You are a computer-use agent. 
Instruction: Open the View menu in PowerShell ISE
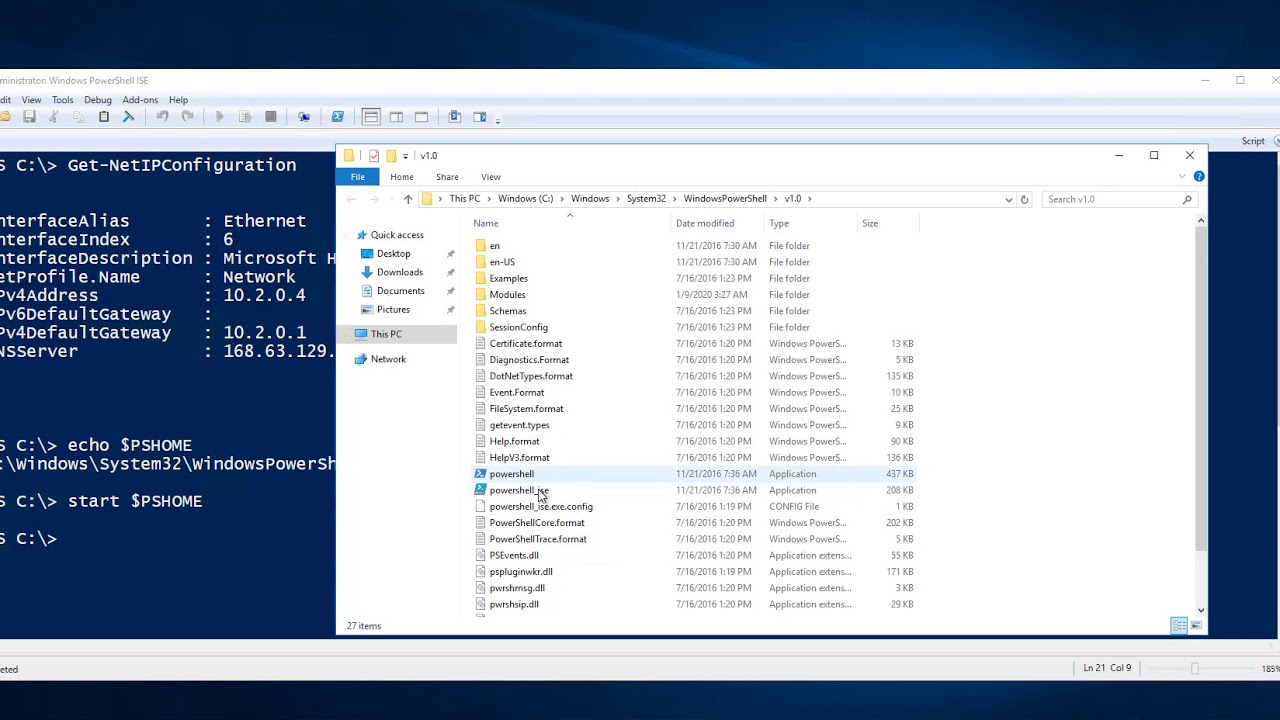(31, 100)
